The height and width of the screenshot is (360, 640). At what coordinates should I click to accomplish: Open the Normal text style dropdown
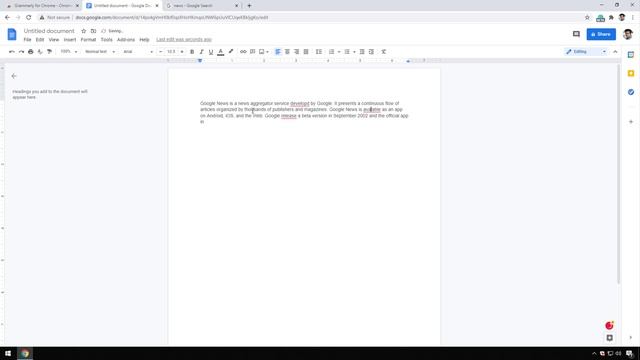tap(100, 52)
